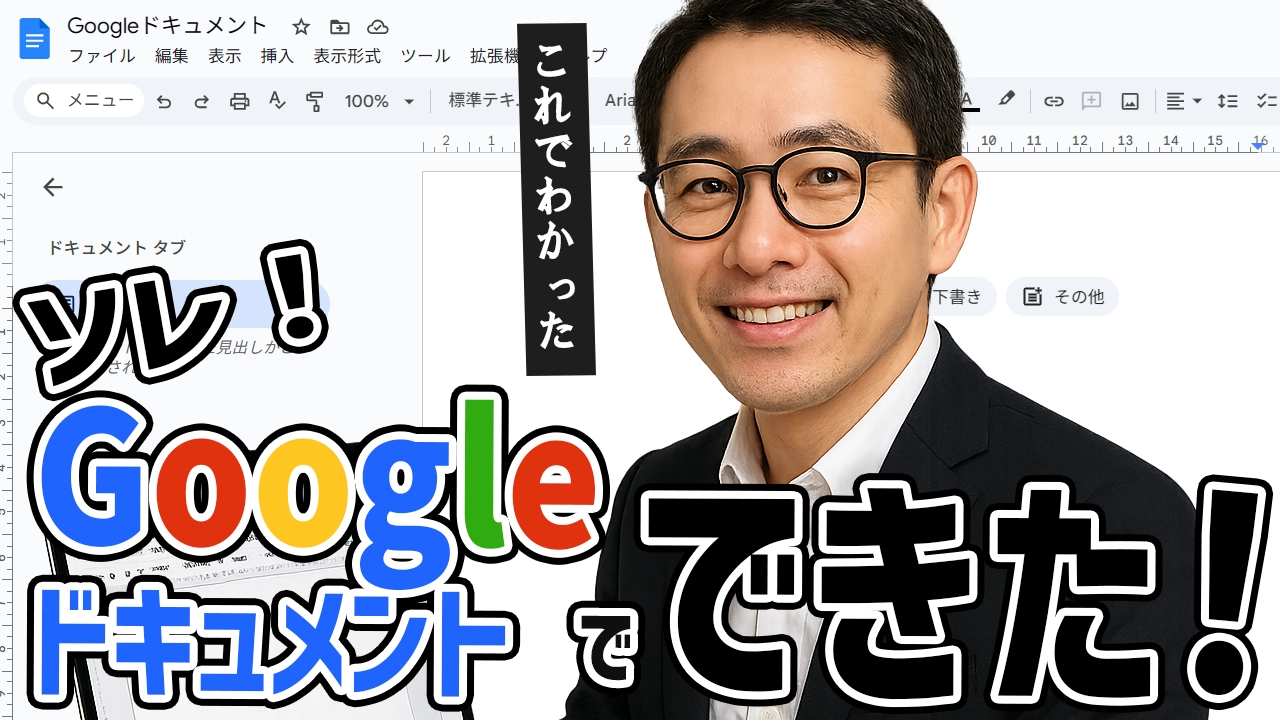The width and height of the screenshot is (1280, 720).
Task: Check the cloud save status icon
Action: (x=377, y=27)
